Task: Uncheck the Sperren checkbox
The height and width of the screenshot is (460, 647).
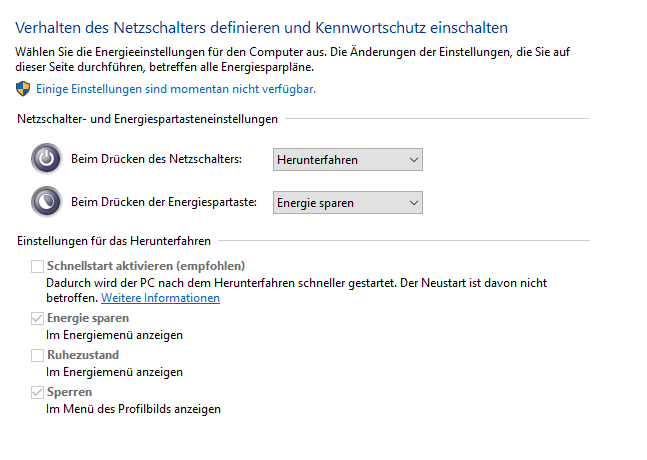Action: tap(38, 392)
